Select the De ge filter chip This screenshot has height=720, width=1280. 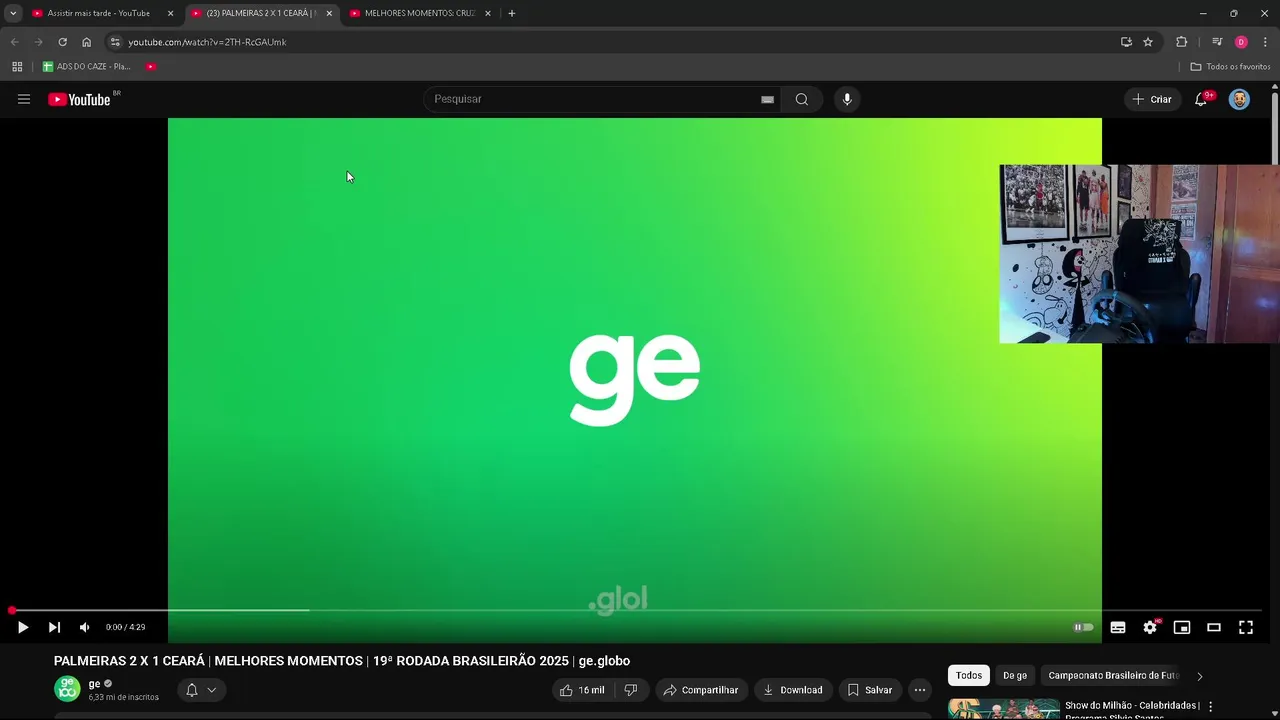tap(1015, 675)
